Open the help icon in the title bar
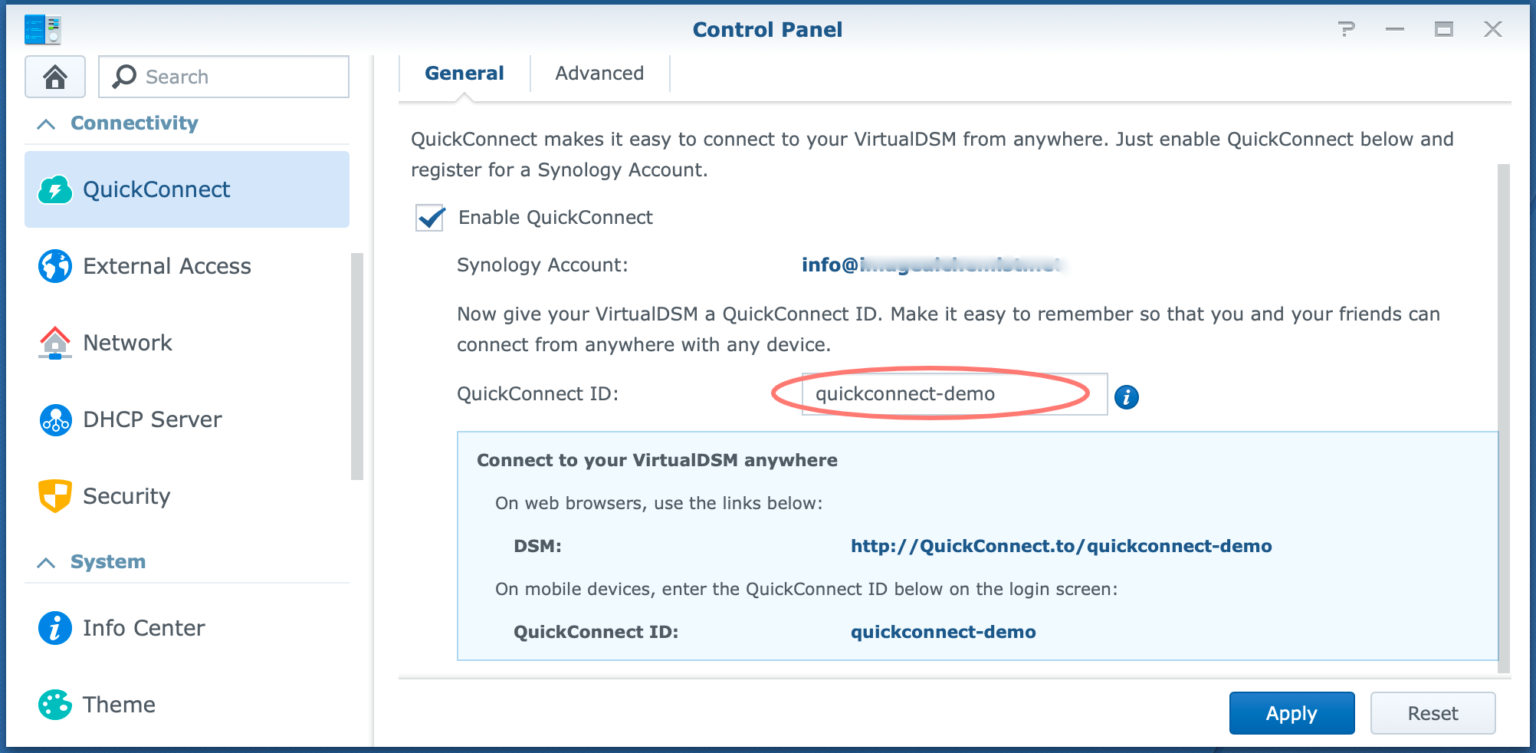Viewport: 1536px width, 753px height. 1347,29
